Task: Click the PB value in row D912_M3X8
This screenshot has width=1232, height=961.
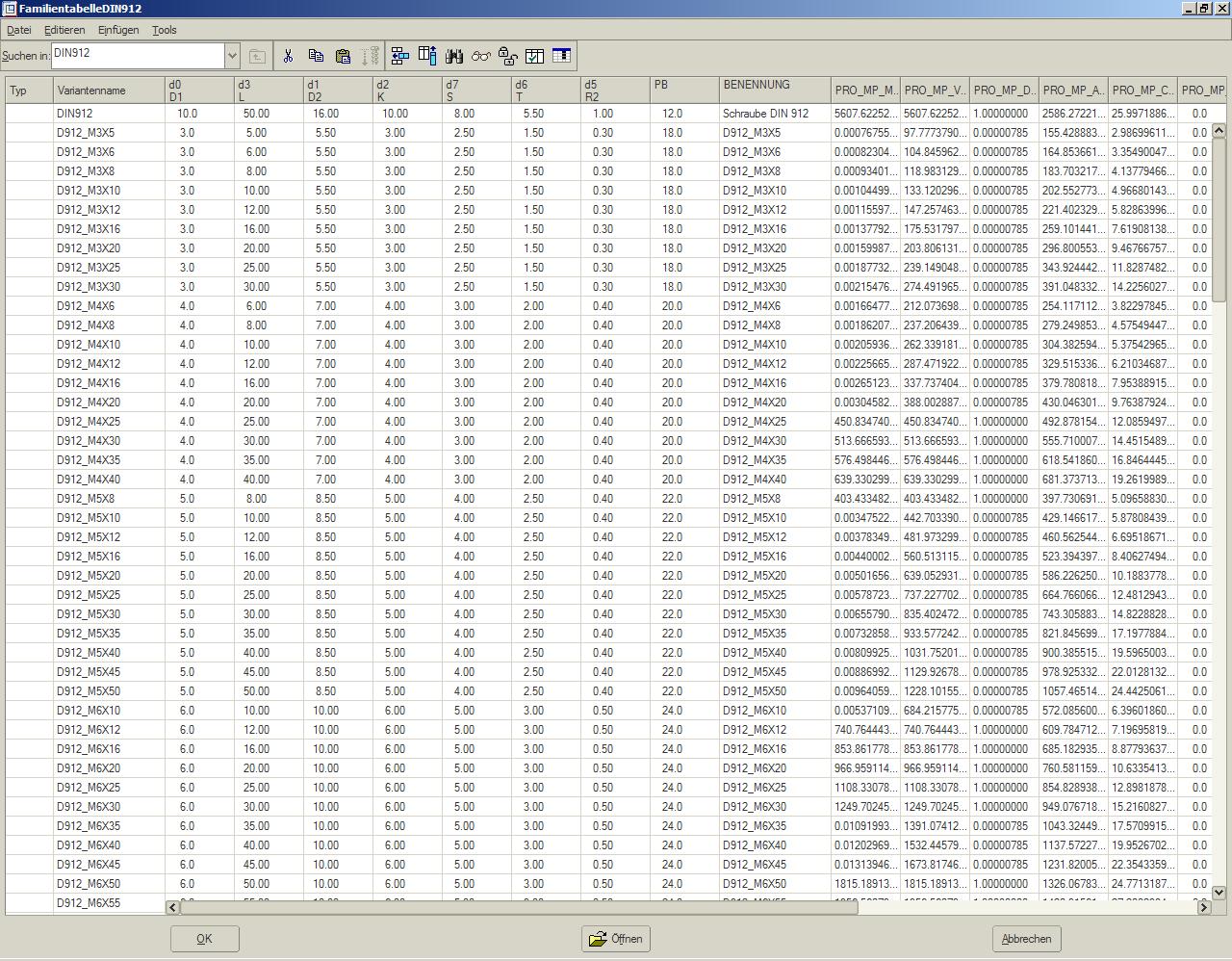Action: (672, 171)
